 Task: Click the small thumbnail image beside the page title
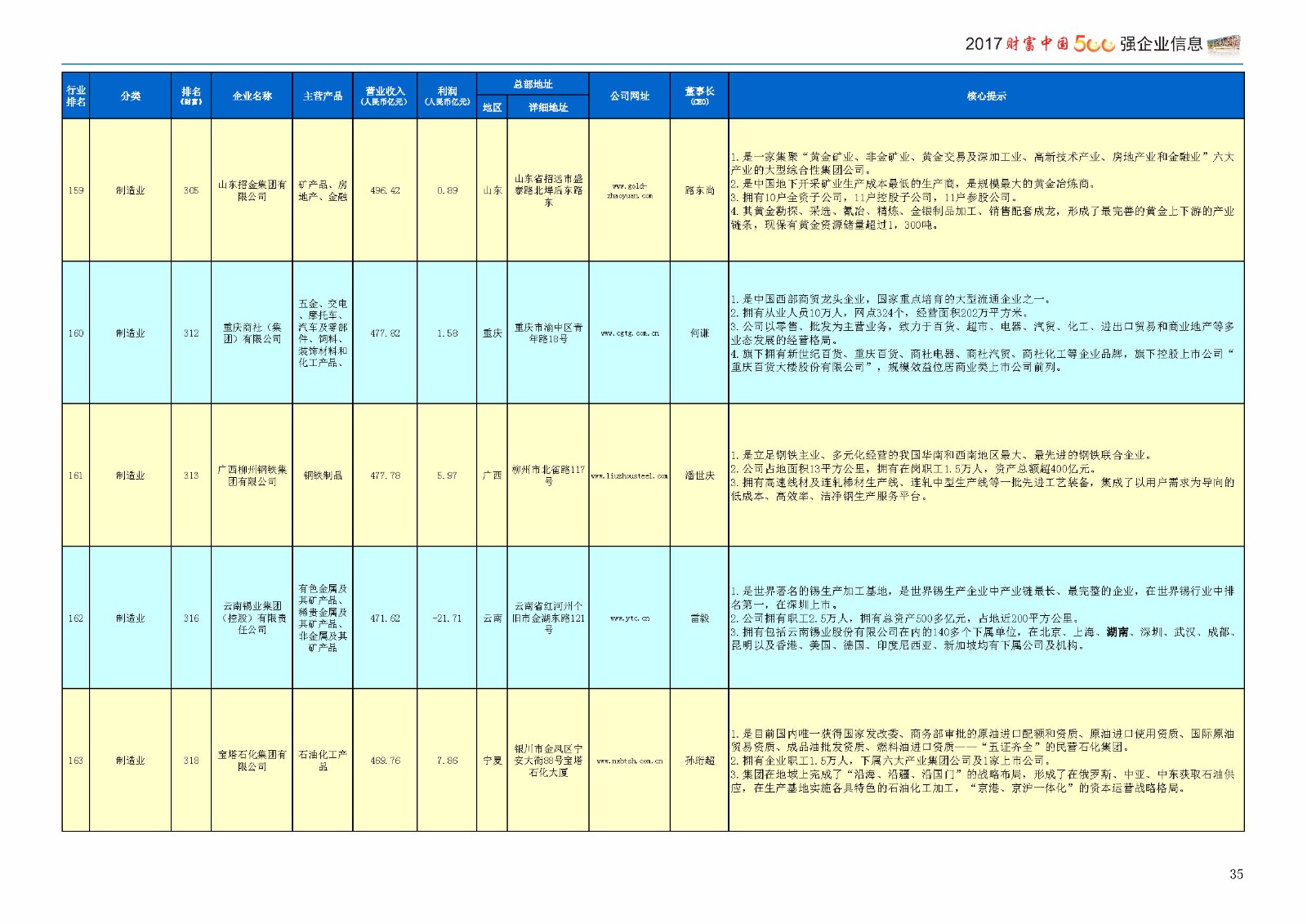point(1224,44)
